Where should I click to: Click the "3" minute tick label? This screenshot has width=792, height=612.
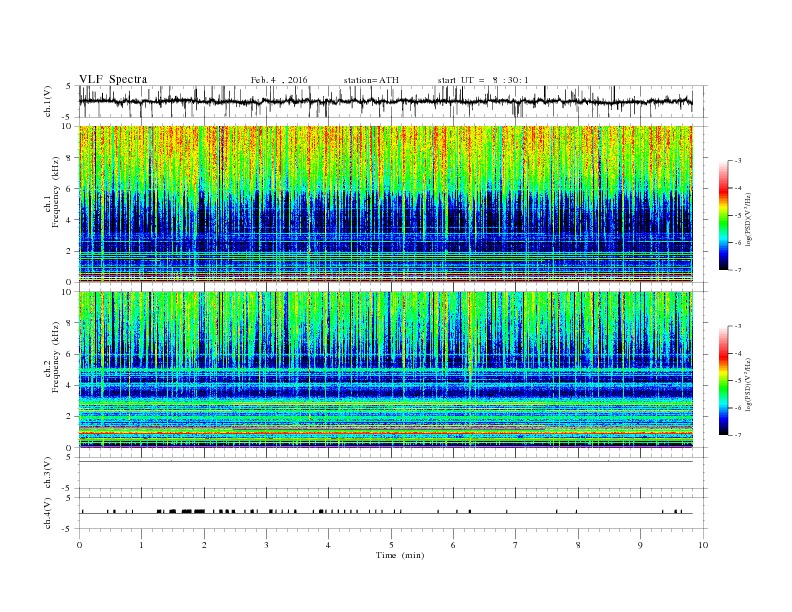pos(266,545)
